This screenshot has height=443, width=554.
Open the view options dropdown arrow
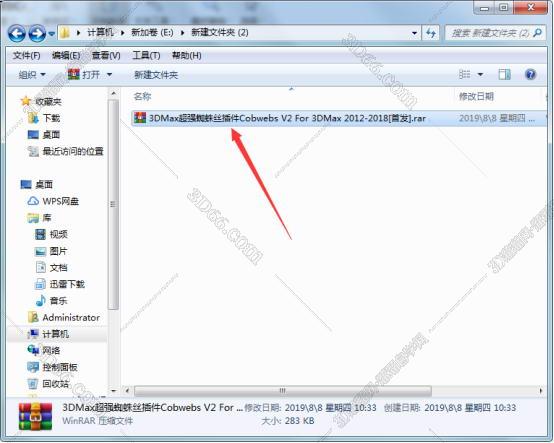pos(480,75)
